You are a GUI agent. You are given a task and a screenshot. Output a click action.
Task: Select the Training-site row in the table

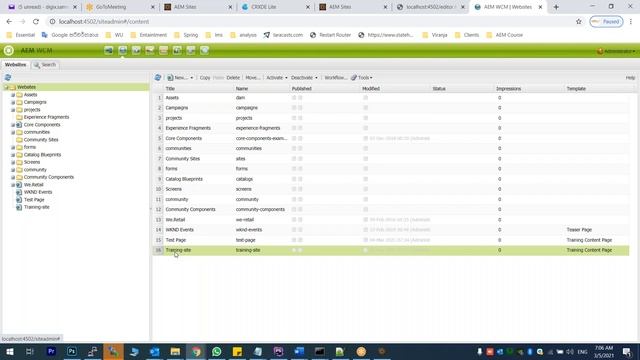click(391, 250)
